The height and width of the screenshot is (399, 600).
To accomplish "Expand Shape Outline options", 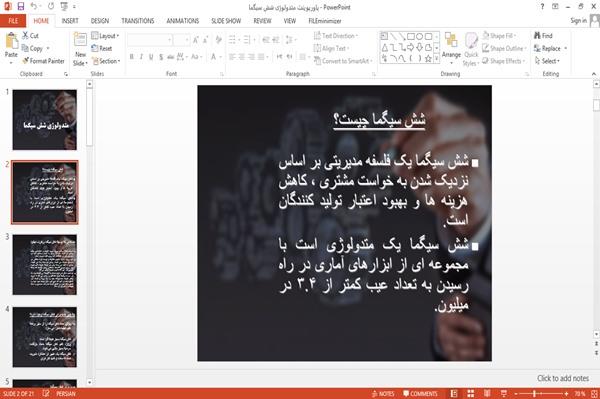I will (504, 48).
